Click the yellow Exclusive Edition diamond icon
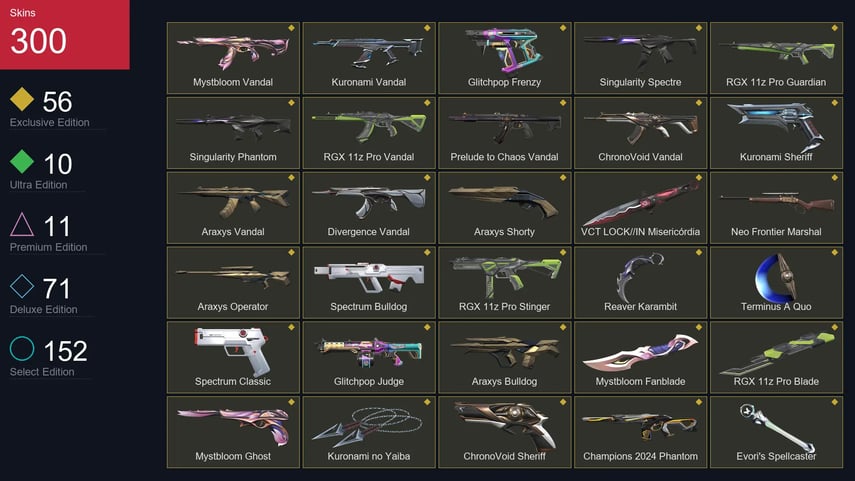Image resolution: width=855 pixels, height=481 pixels. pos(22,99)
